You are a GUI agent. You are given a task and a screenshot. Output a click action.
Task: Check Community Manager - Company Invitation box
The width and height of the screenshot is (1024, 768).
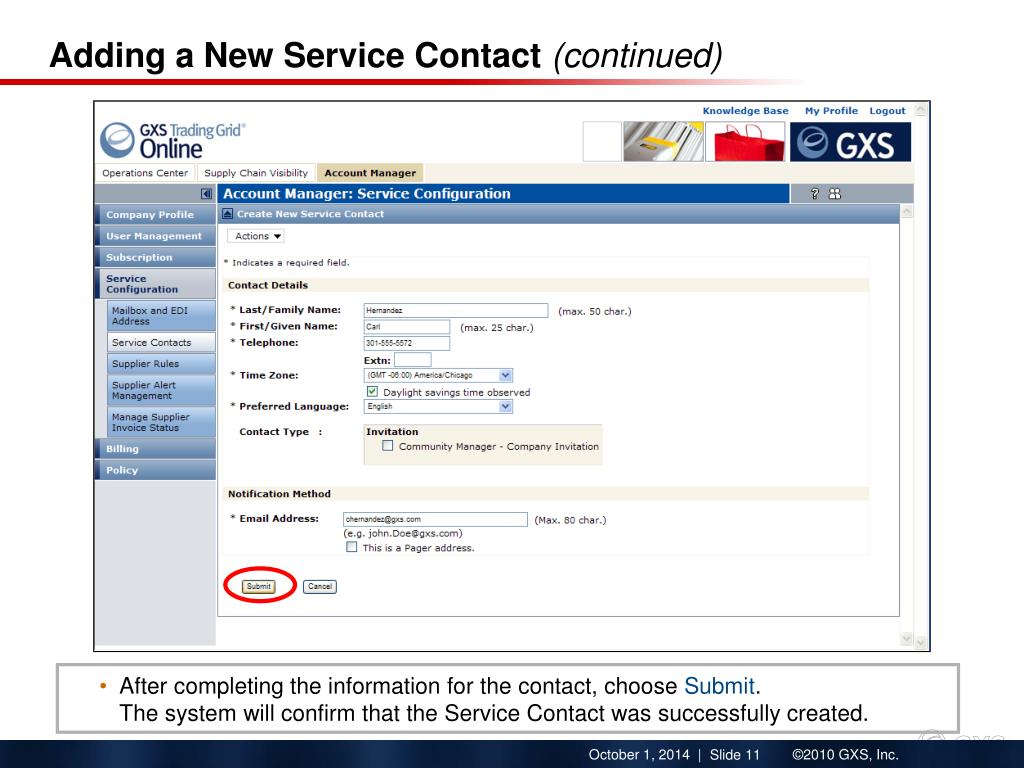pos(388,445)
